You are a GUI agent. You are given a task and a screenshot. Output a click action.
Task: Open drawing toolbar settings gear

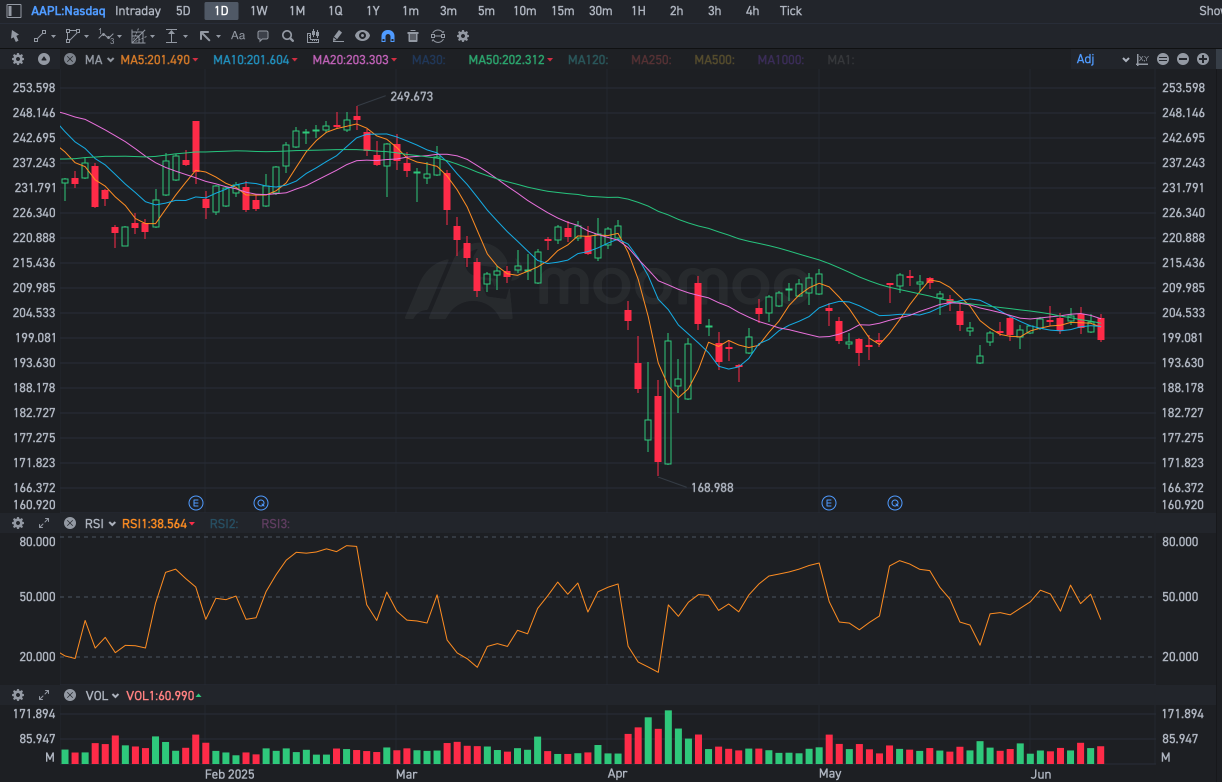(x=463, y=36)
